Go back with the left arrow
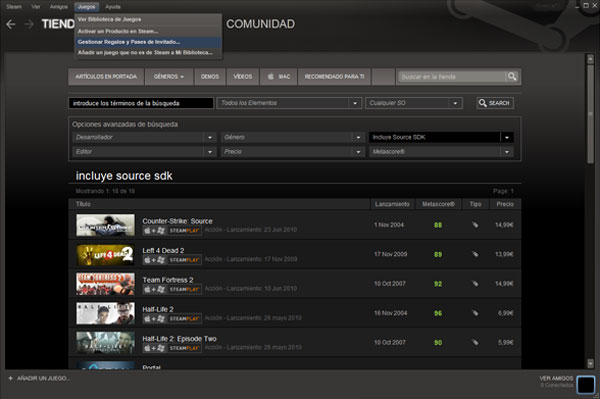This screenshot has width=600, height=399. point(11,24)
